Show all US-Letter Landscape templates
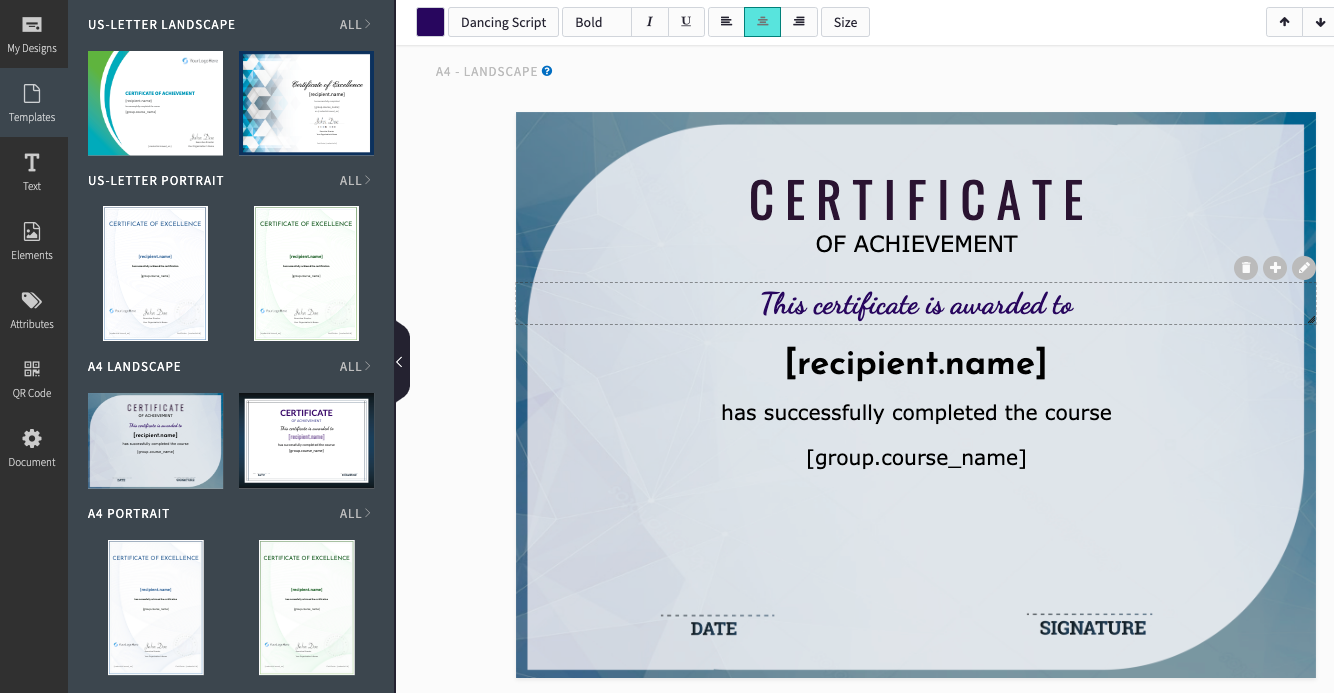This screenshot has height=693, width=1334. (355, 25)
